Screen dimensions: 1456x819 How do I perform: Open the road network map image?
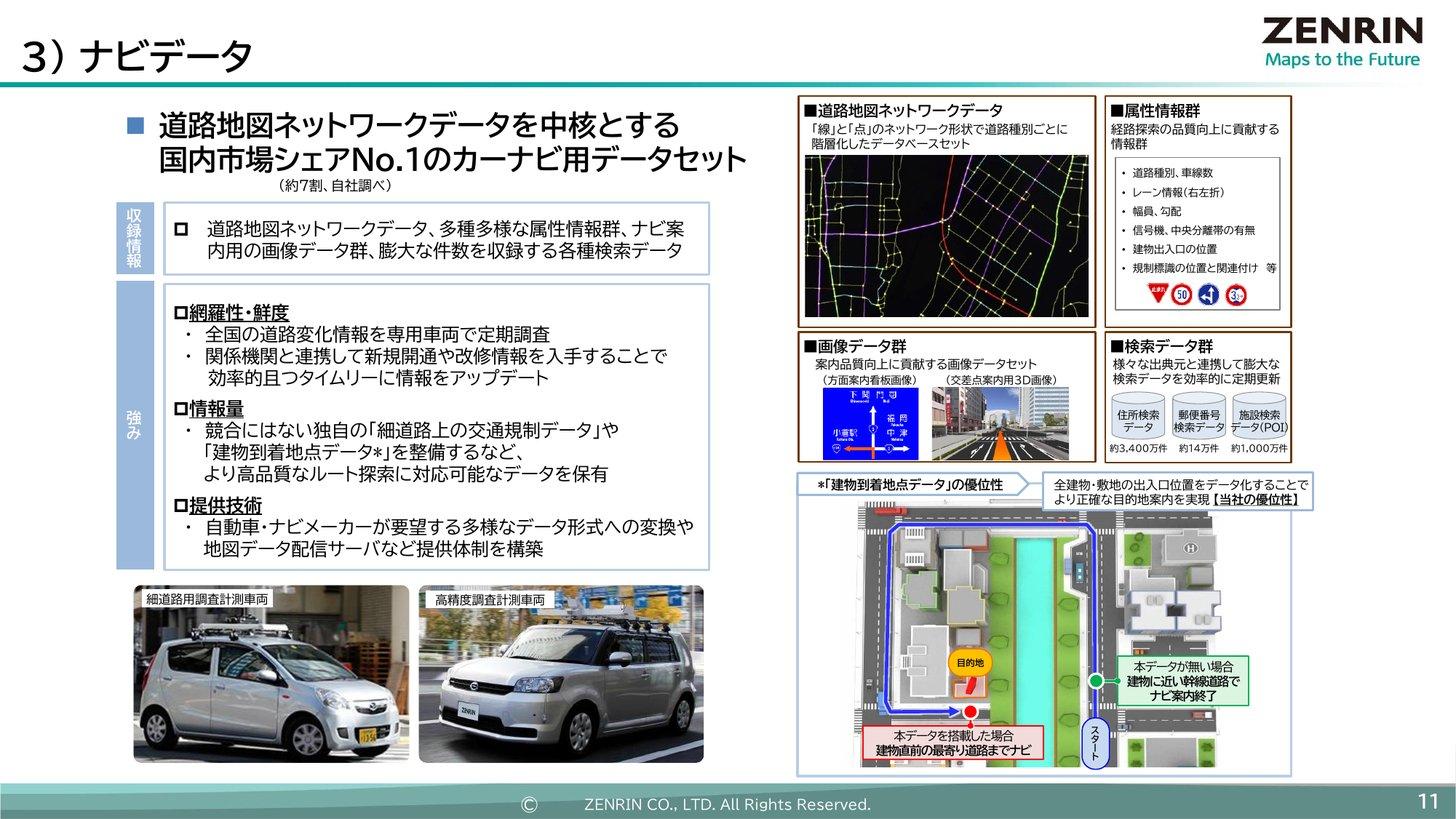[946, 236]
